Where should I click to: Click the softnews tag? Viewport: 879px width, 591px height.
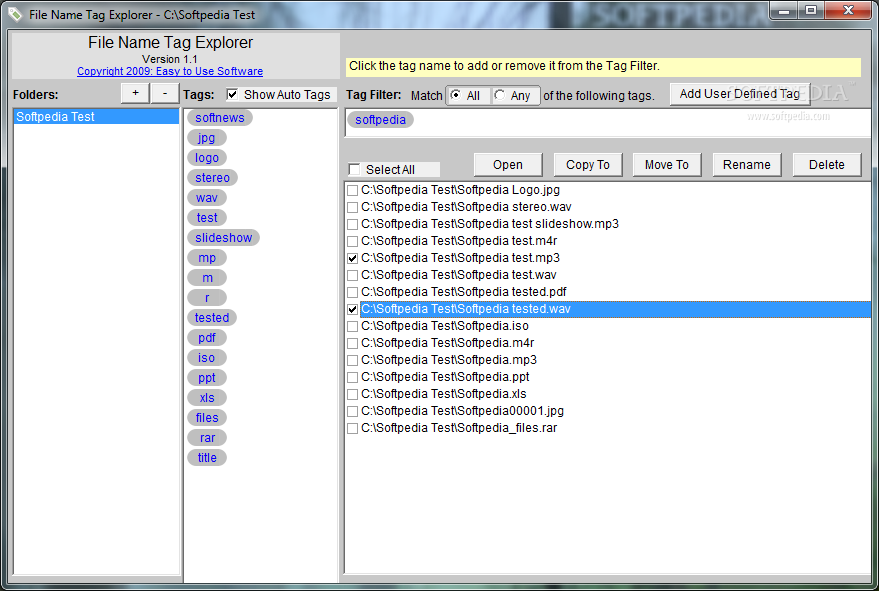click(220, 118)
